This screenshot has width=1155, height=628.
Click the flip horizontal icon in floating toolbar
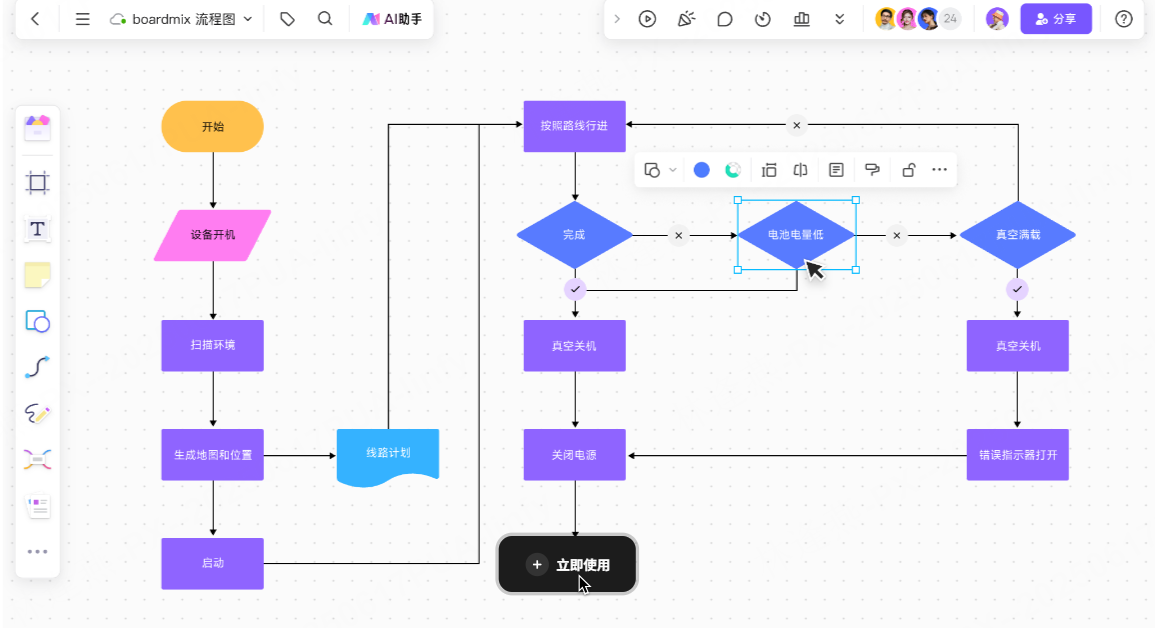point(800,170)
